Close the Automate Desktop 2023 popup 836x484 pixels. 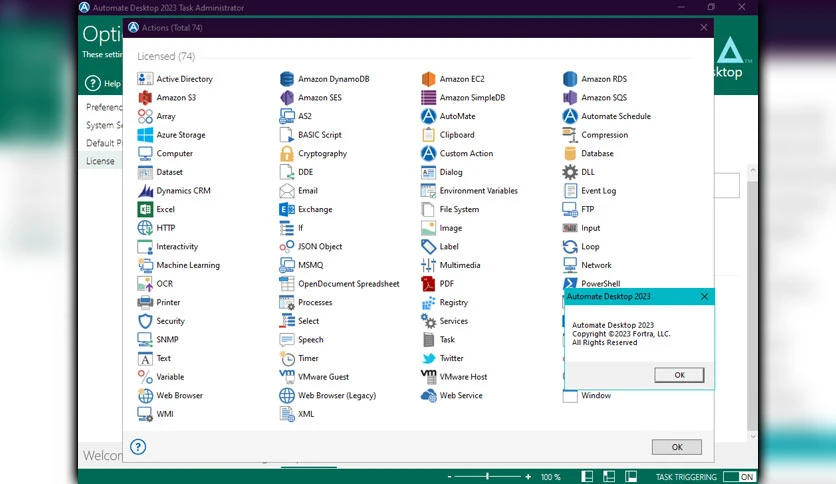tap(704, 296)
